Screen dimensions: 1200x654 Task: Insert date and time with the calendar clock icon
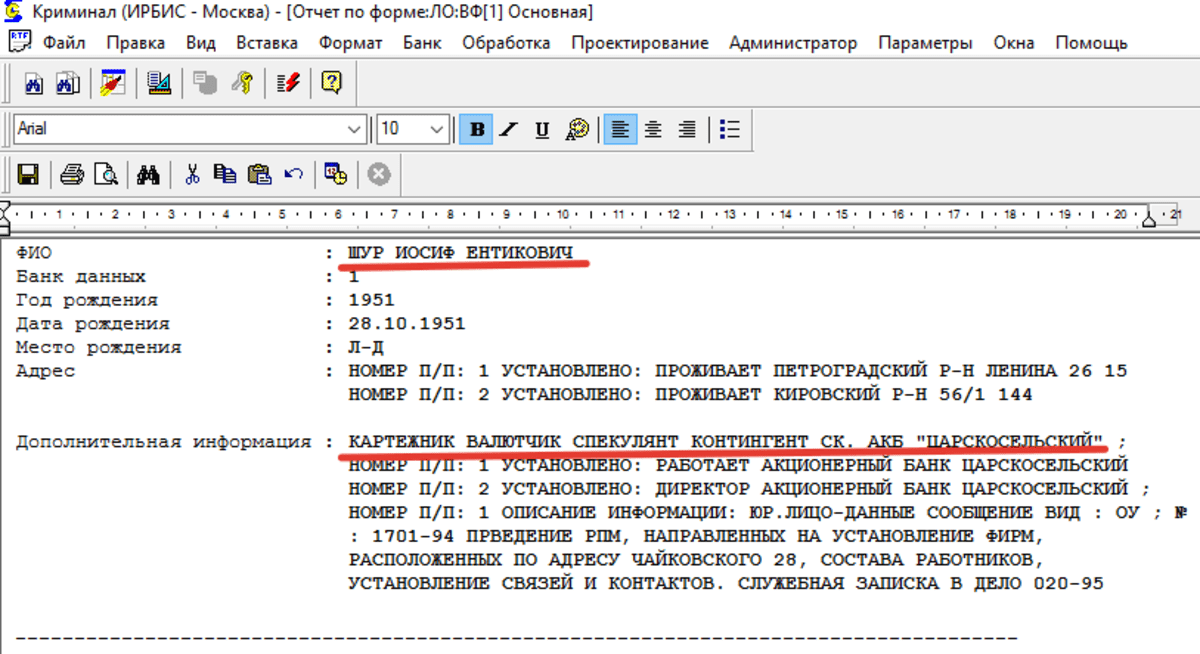pos(336,175)
